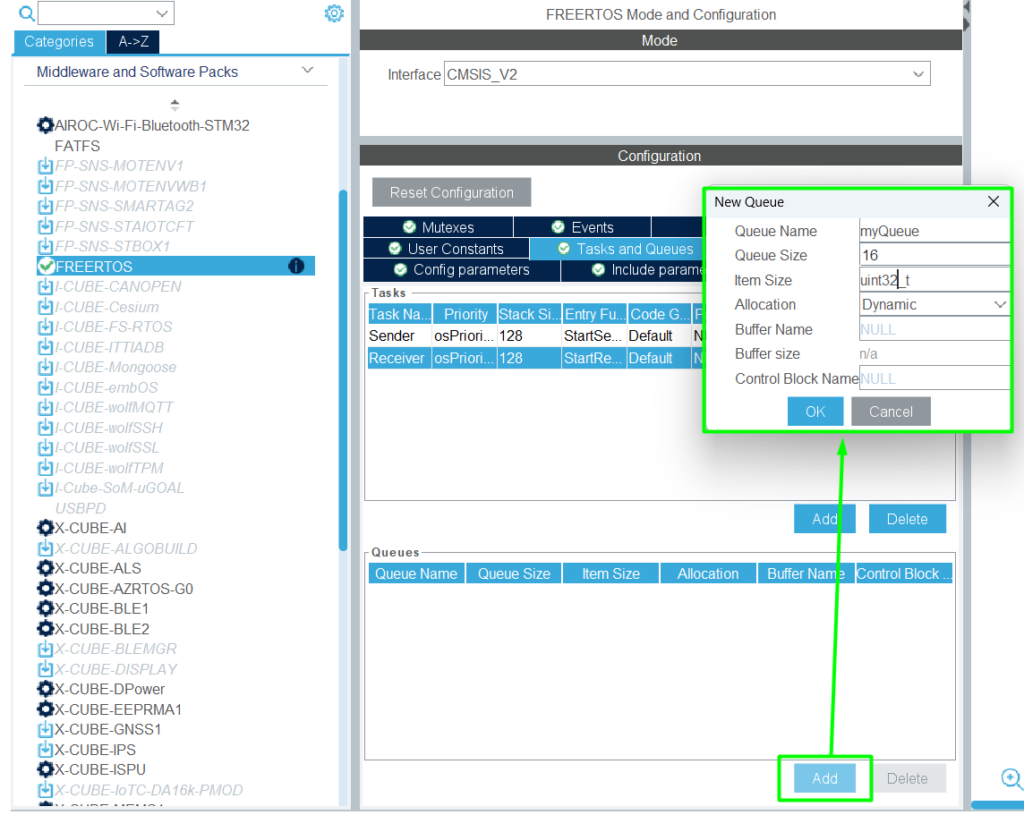
Task: Click the gear icon next to X-CUBE-AI
Action: pyautogui.click(x=45, y=528)
